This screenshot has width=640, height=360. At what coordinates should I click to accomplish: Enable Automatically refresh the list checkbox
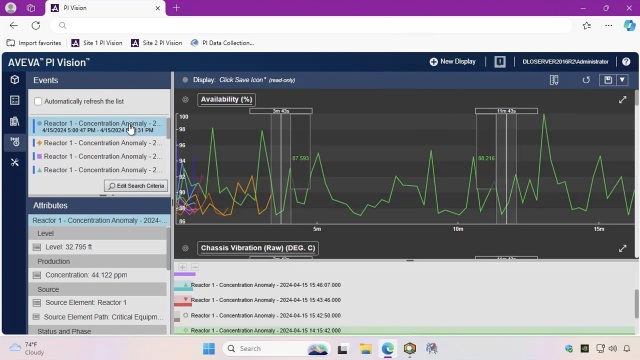point(38,101)
